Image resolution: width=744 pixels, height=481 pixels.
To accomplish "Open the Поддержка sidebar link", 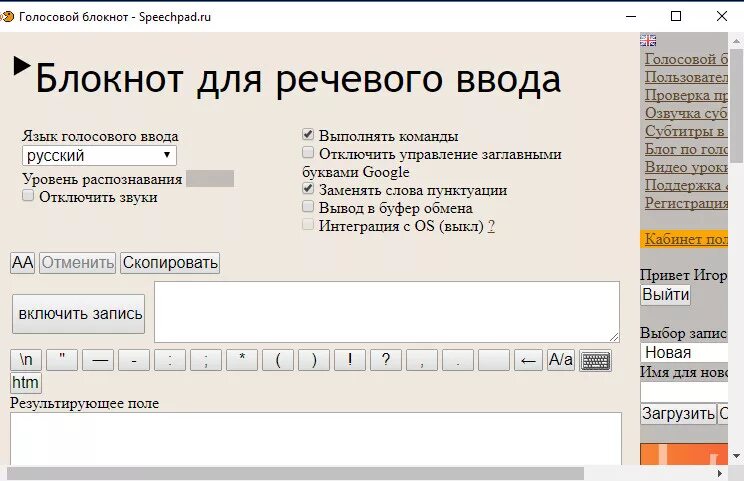I will [686, 185].
